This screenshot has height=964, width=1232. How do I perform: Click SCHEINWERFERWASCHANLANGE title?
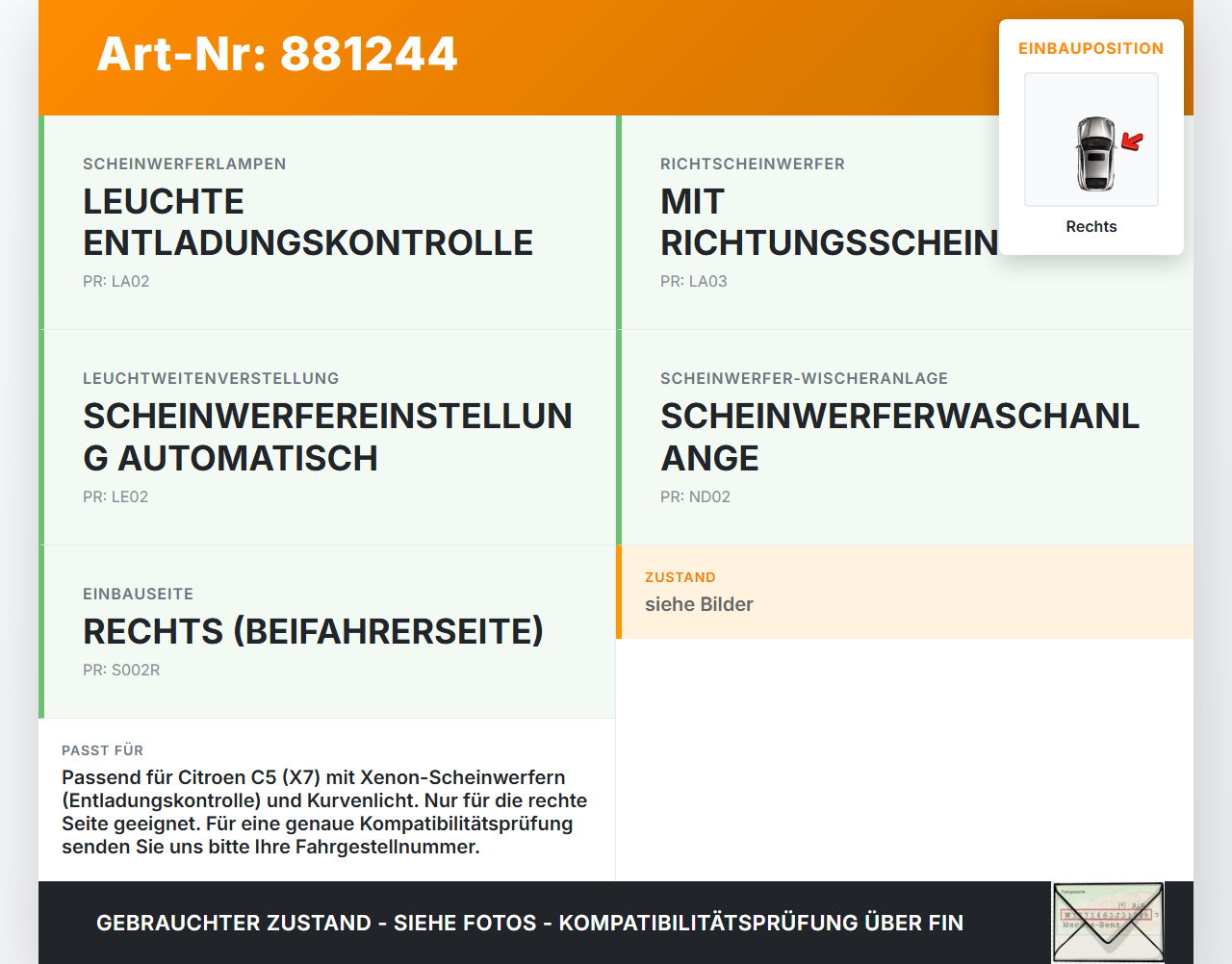(900, 437)
